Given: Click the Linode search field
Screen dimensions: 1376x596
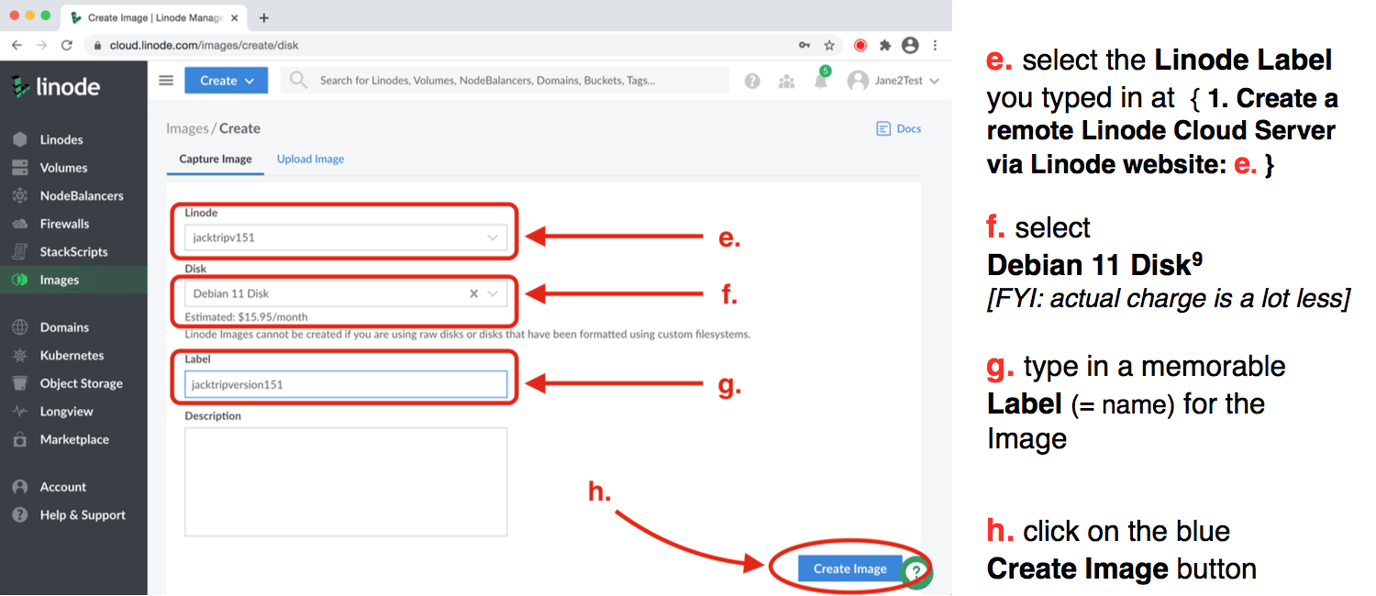Looking at the screenshot, I should pyautogui.click(x=504, y=81).
